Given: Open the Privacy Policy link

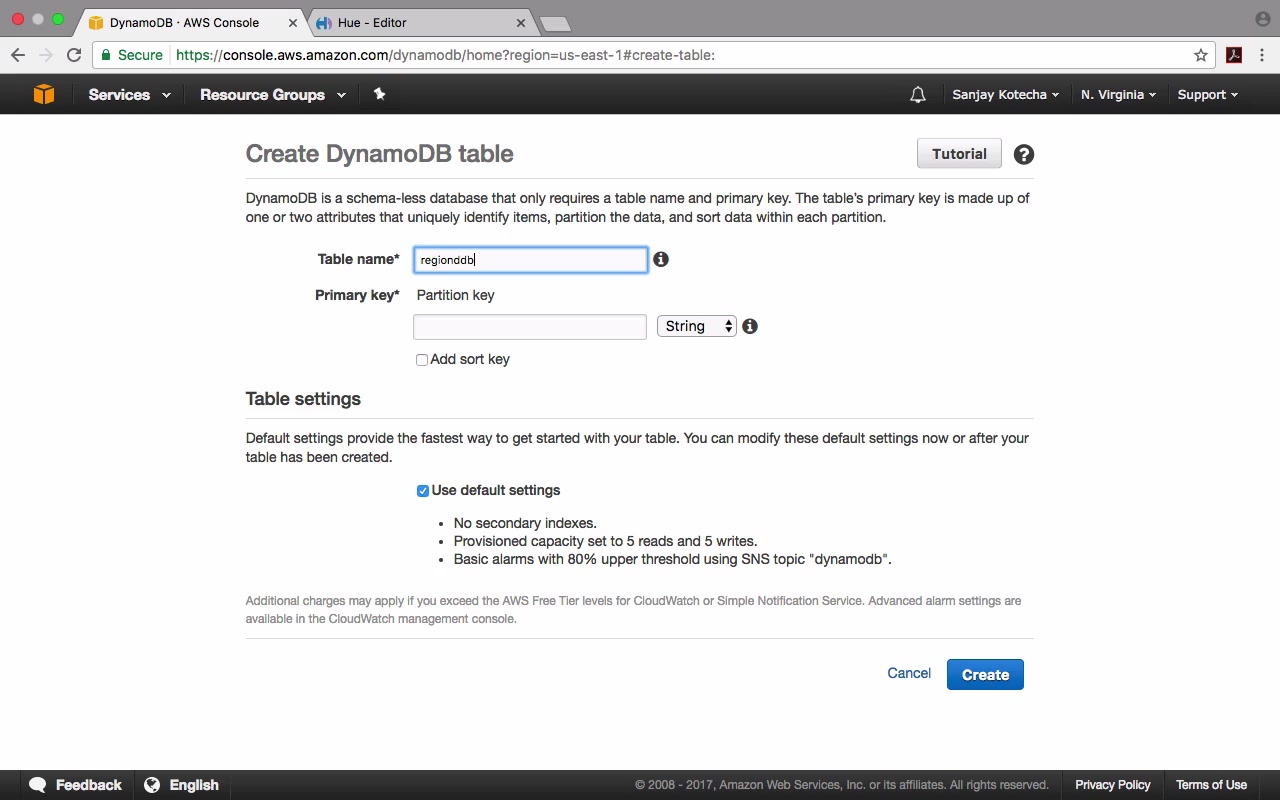Looking at the screenshot, I should [x=1113, y=785].
